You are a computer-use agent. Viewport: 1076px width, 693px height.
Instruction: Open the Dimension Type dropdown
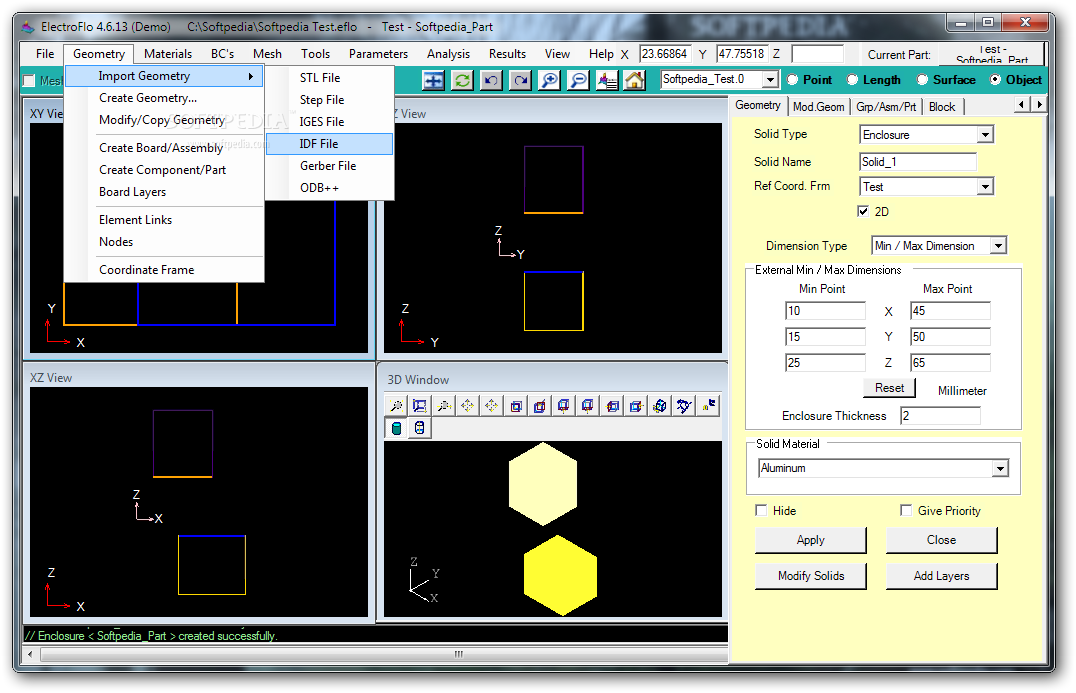point(998,246)
